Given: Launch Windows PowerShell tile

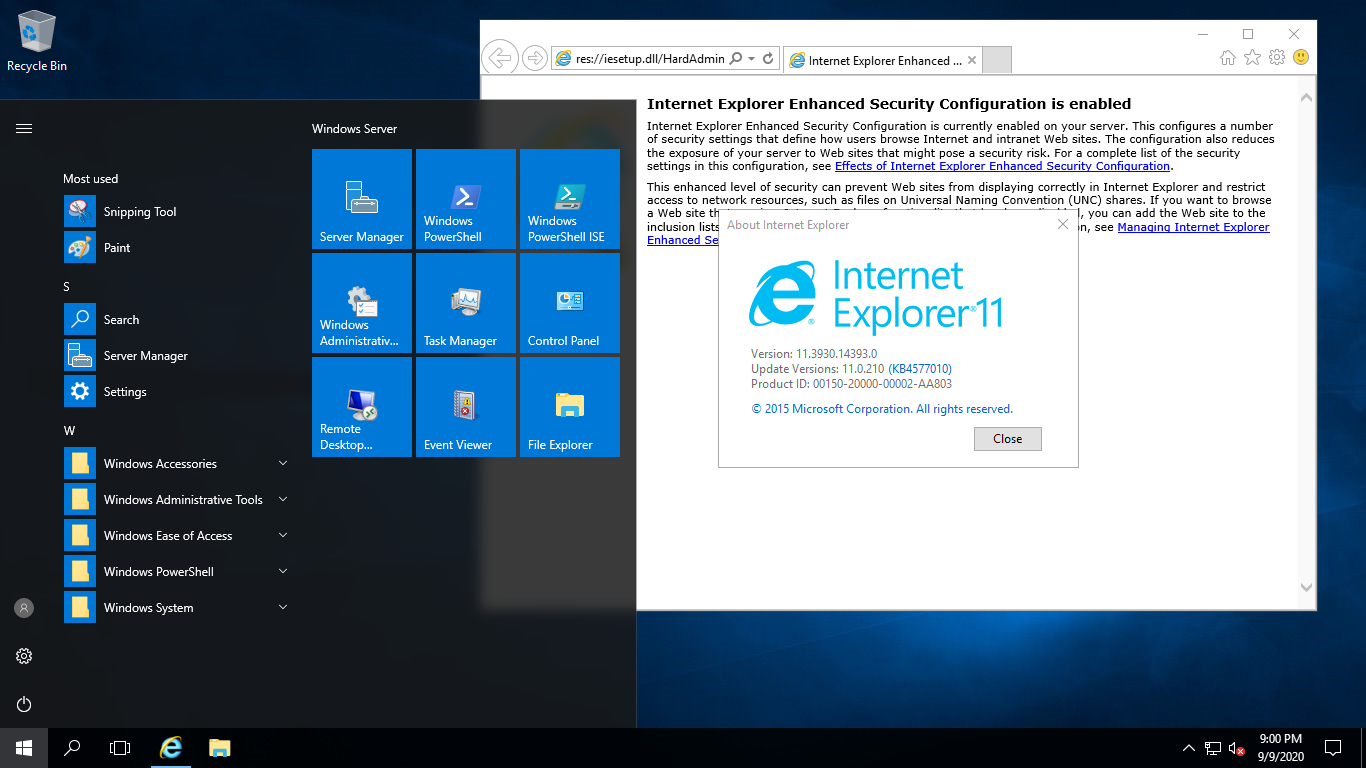Looking at the screenshot, I should pos(466,199).
